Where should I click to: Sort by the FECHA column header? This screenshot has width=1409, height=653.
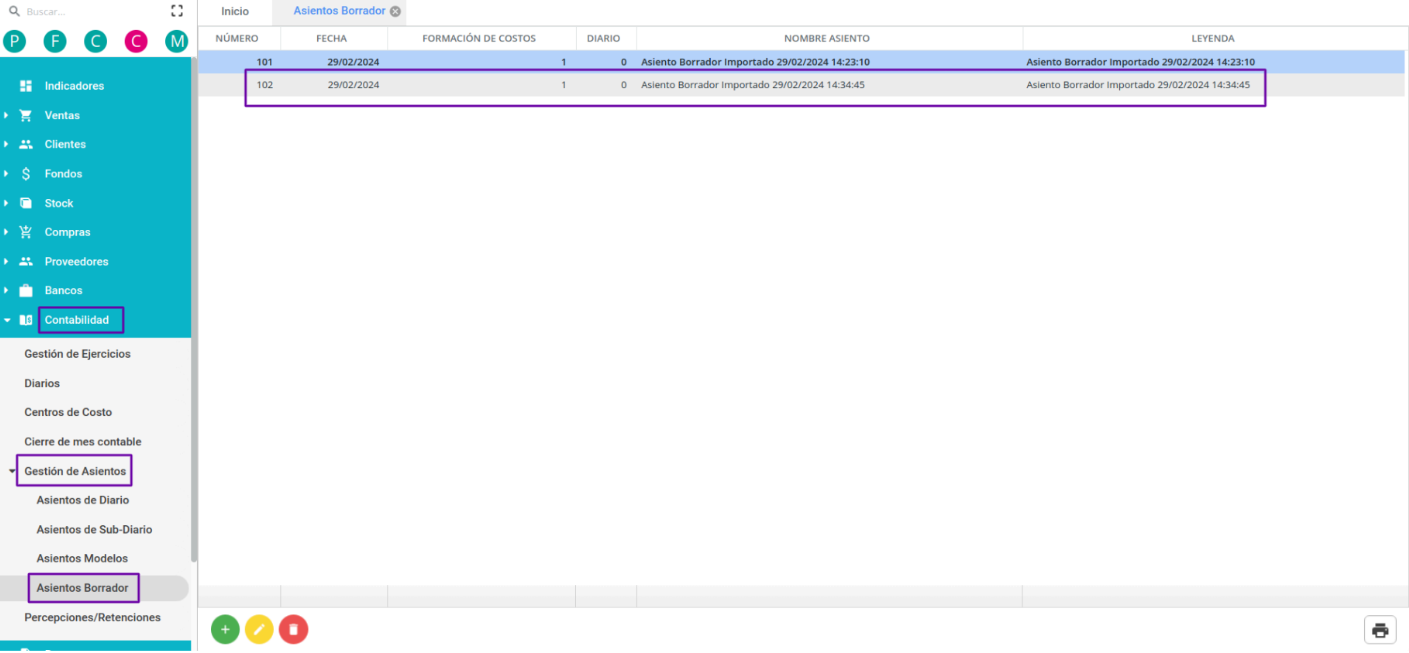point(331,38)
